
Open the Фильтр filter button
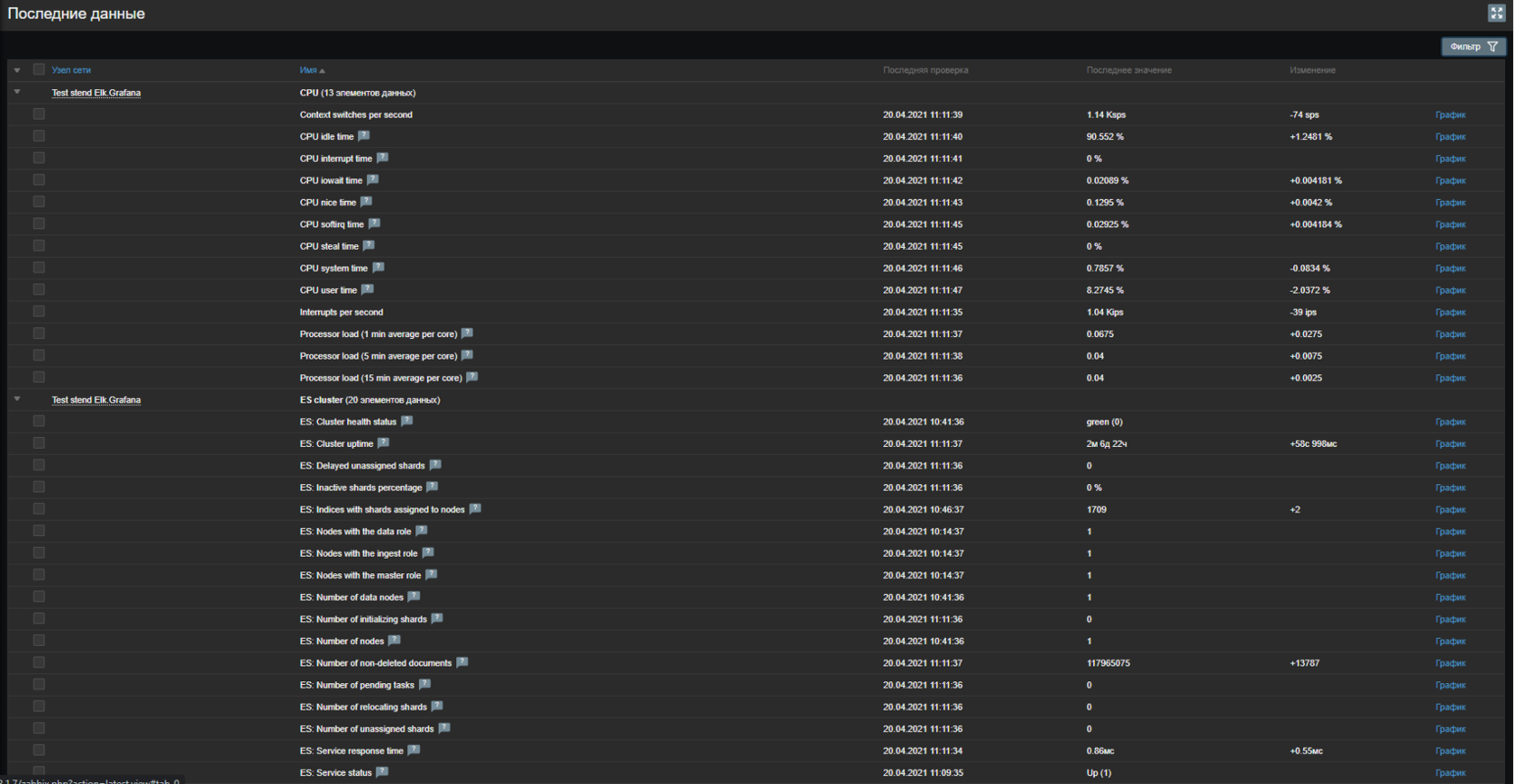1473,47
